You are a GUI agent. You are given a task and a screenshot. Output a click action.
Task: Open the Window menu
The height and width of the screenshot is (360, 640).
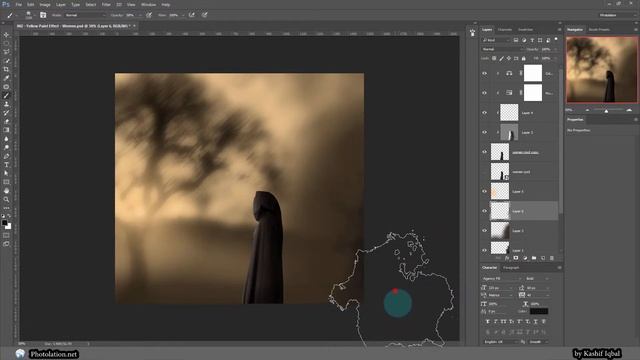point(148,4)
